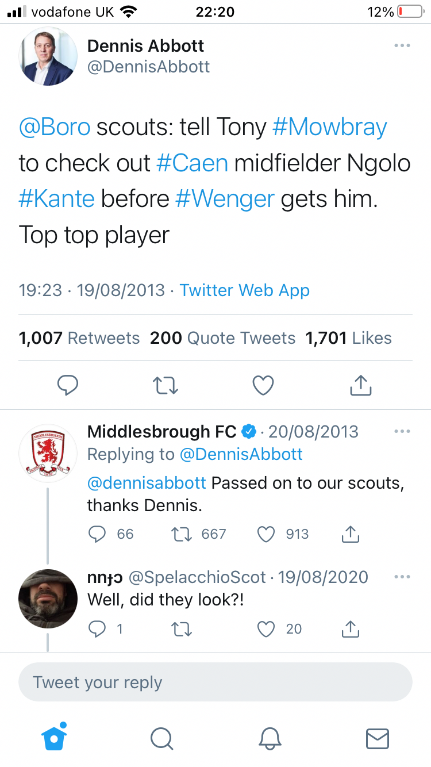Open more options on Middlesbrough FC reply
This screenshot has width=431, height=767.
pos(402,431)
